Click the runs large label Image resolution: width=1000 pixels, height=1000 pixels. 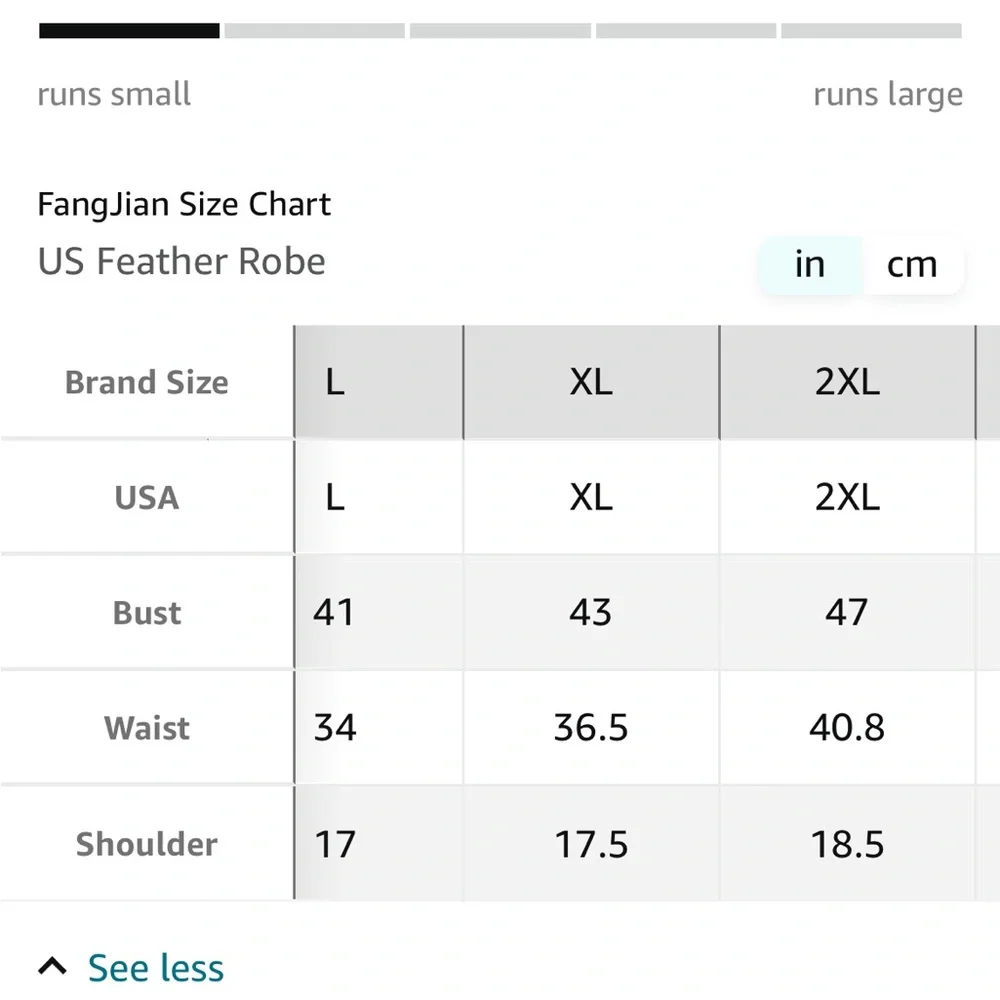[x=888, y=95]
